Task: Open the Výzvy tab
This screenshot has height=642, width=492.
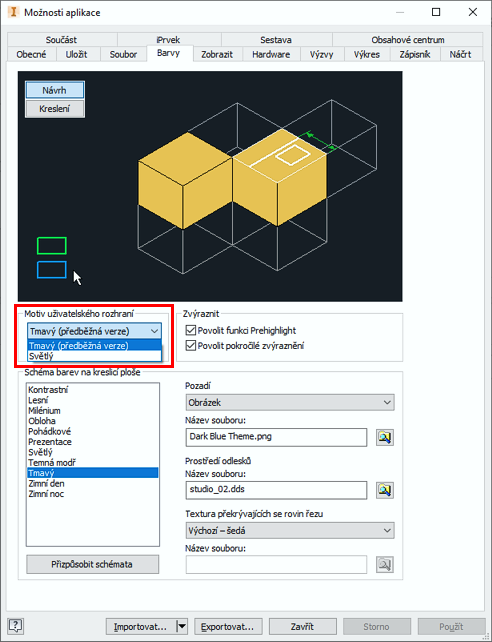Action: (321, 54)
